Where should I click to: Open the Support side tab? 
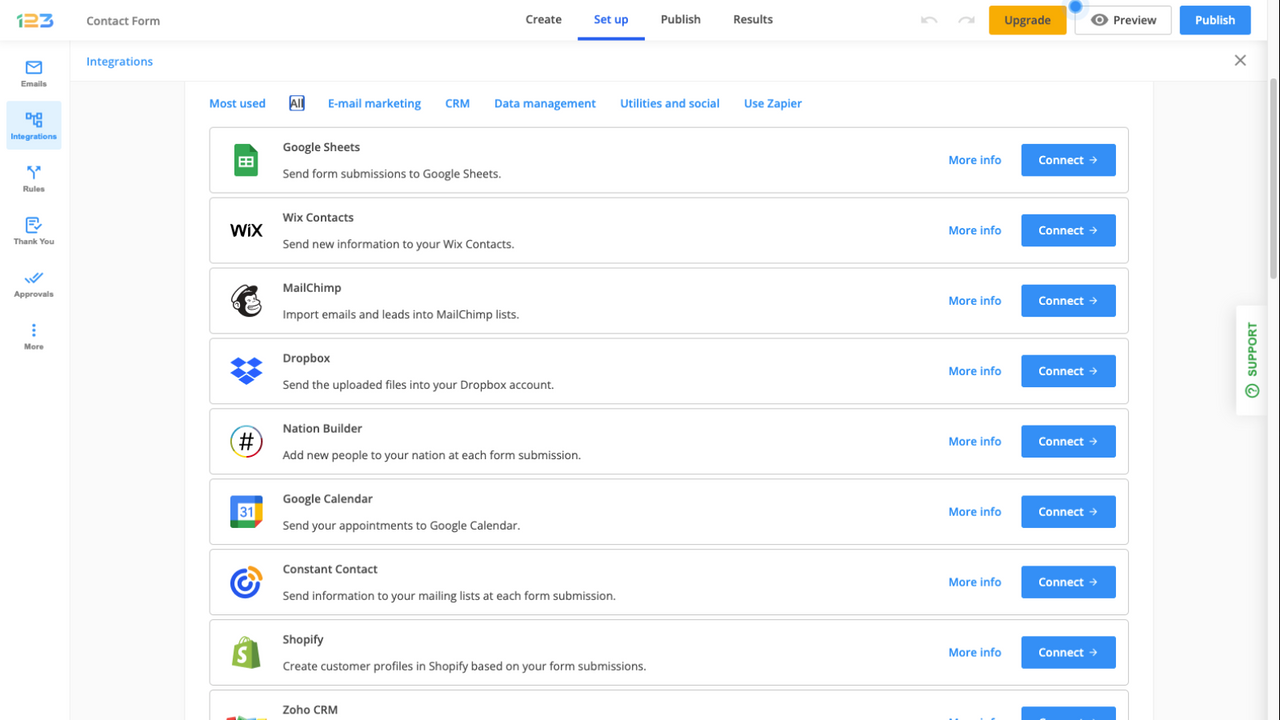[1251, 360]
